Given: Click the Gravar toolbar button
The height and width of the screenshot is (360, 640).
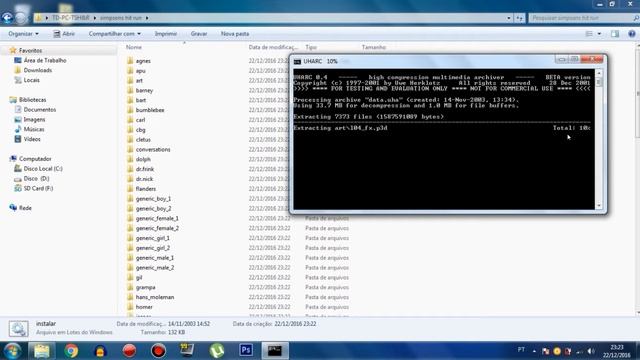Looking at the screenshot, I should tap(199, 34).
